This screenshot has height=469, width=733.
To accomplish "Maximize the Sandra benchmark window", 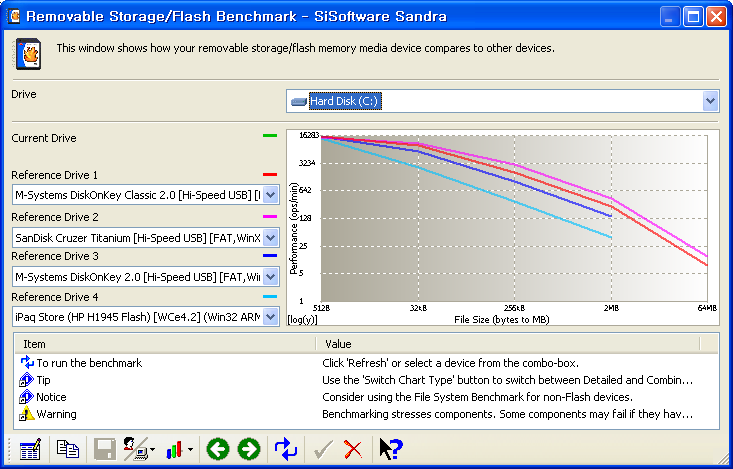I will coord(693,17).
